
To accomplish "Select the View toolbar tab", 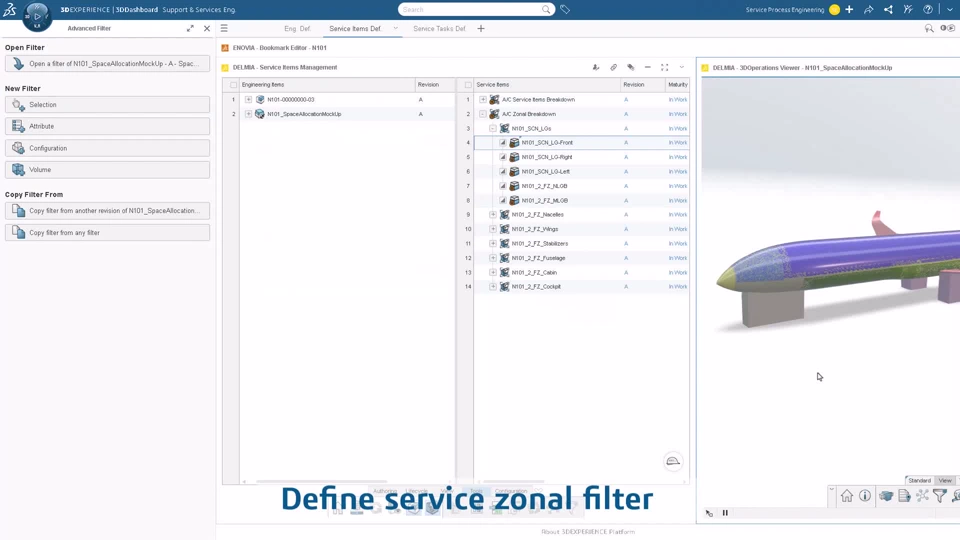I will (x=945, y=481).
